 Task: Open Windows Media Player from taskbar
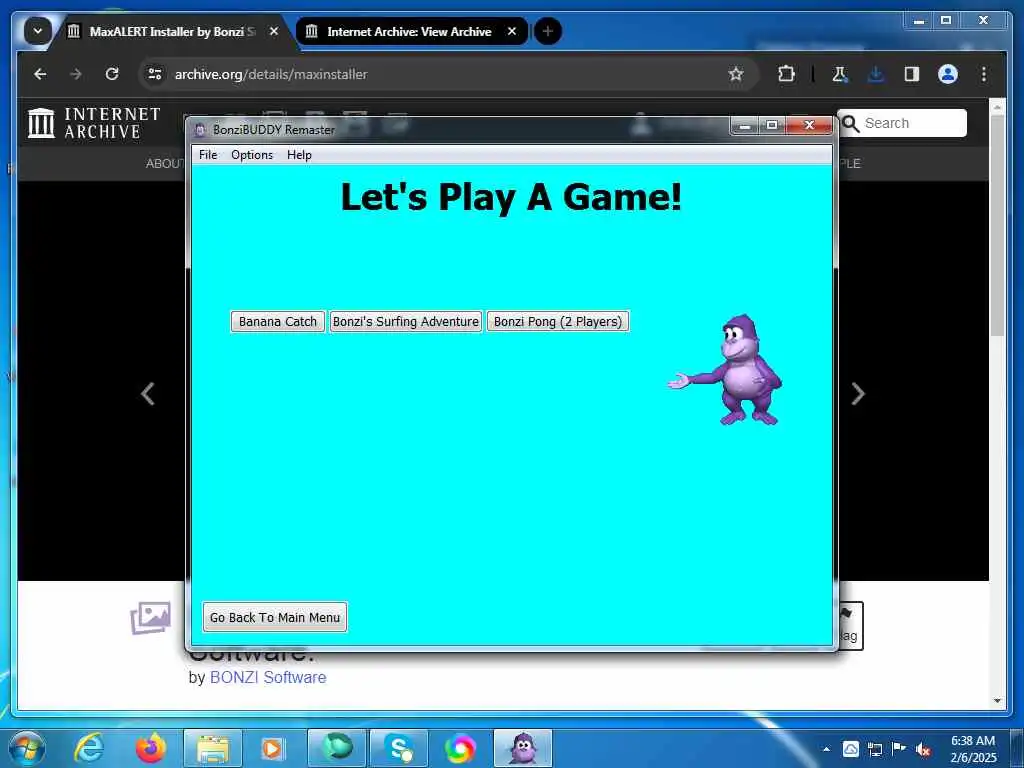click(x=272, y=748)
